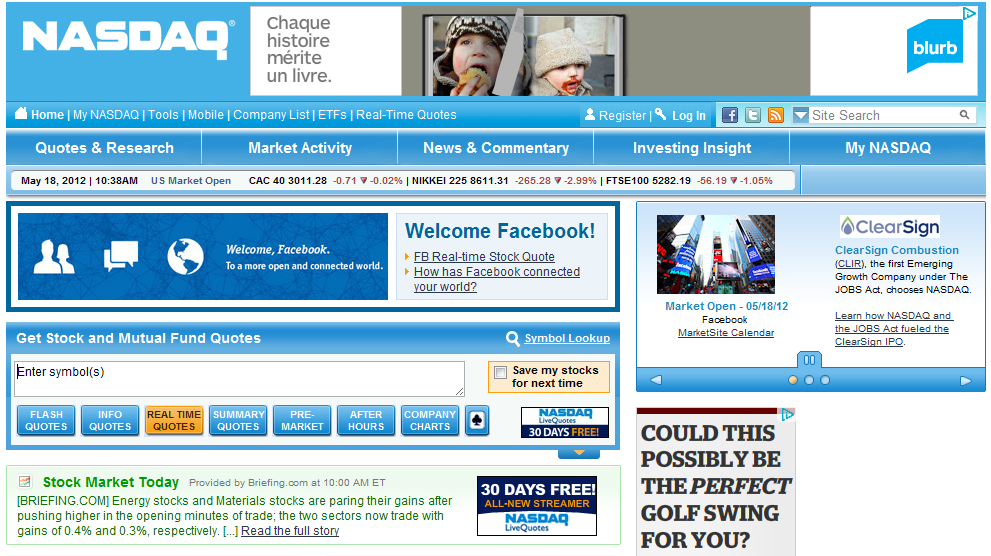Open the Investing Insight menu
991x556 pixels.
tap(691, 148)
